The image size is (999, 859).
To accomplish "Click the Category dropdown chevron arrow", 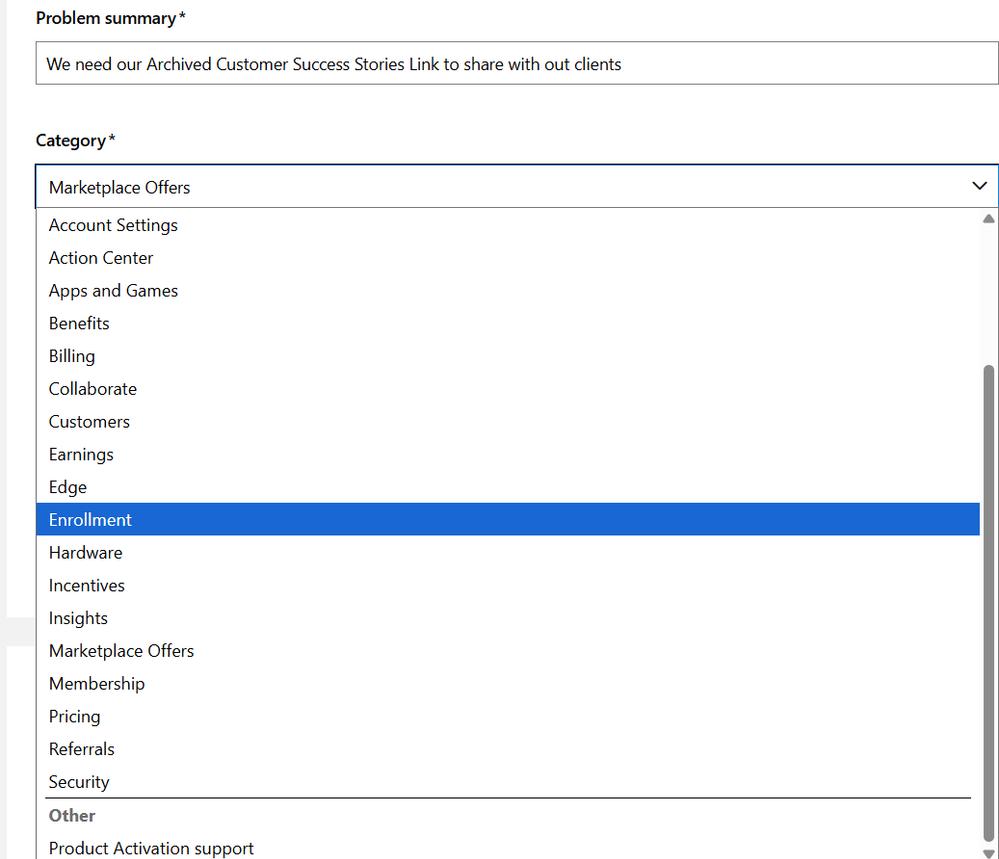I will [x=979, y=186].
